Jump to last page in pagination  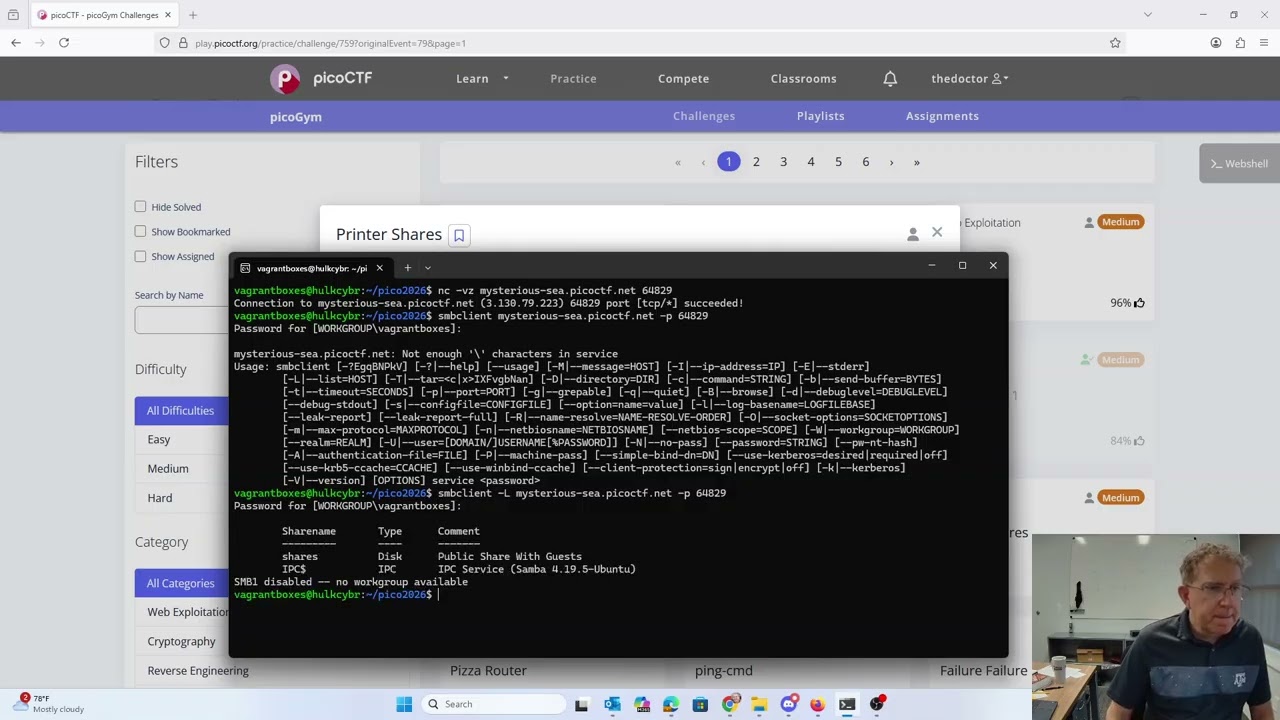(916, 162)
